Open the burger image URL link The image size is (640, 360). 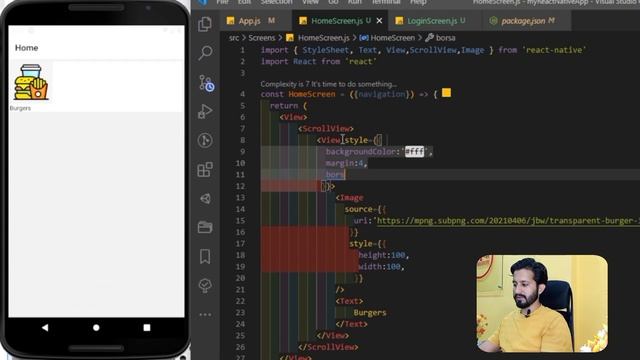[x=508, y=221]
